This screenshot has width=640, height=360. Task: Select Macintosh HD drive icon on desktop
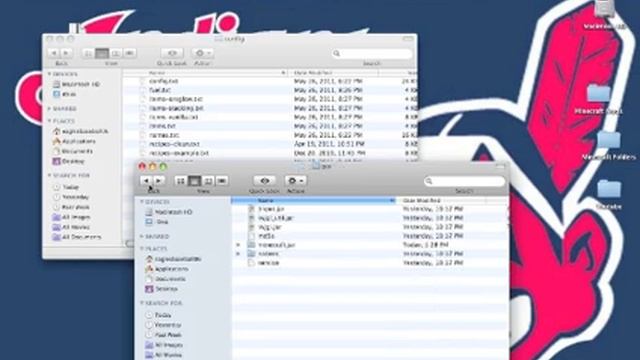click(x=604, y=14)
